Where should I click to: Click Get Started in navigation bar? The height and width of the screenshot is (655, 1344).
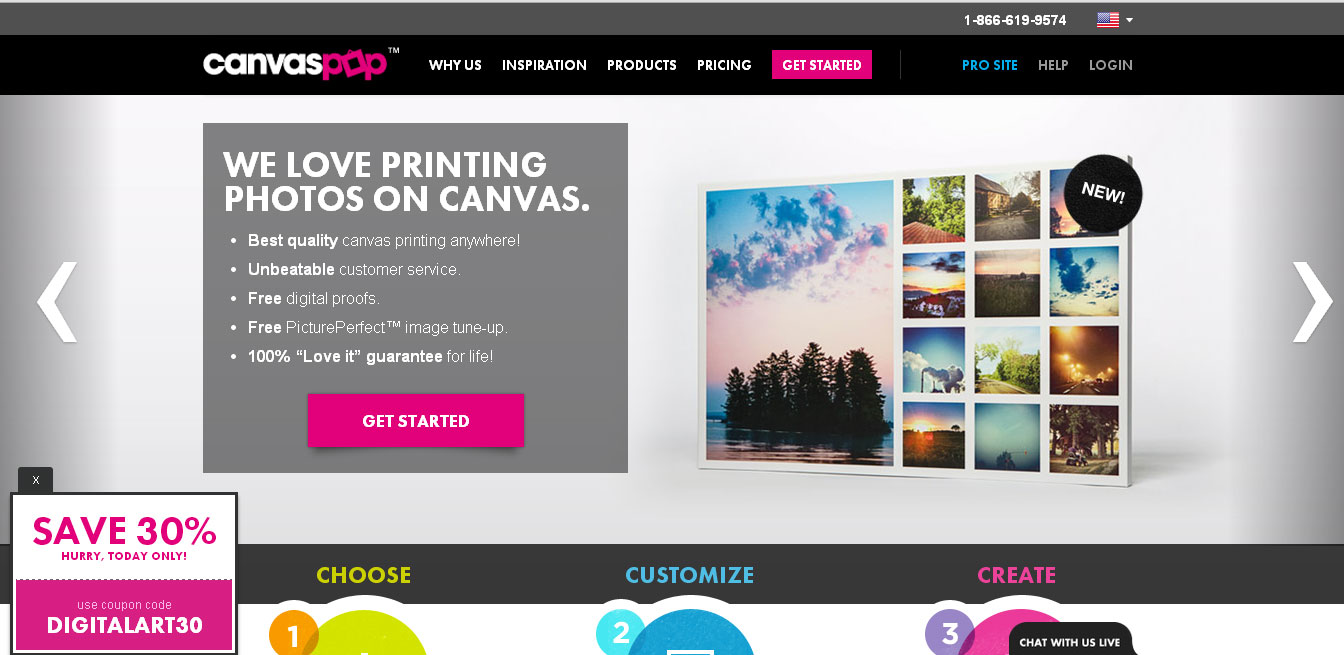point(822,65)
